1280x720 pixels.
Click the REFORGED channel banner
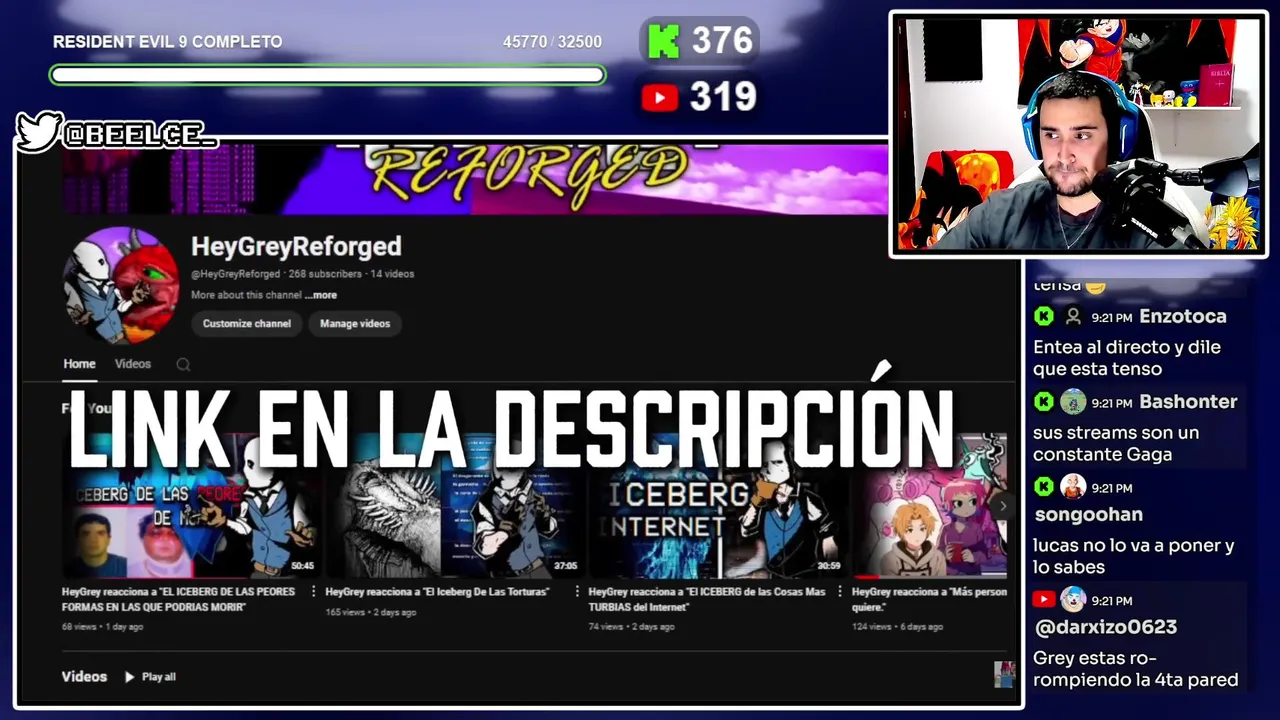click(475, 180)
